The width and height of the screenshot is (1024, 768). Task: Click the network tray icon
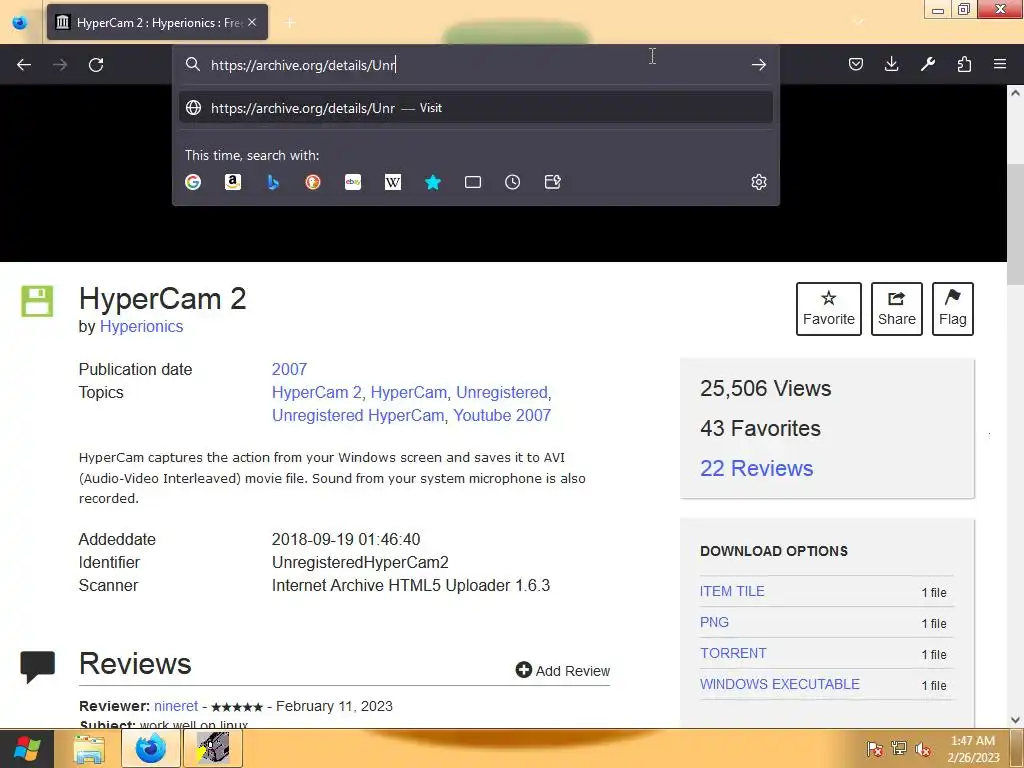pyautogui.click(x=899, y=749)
